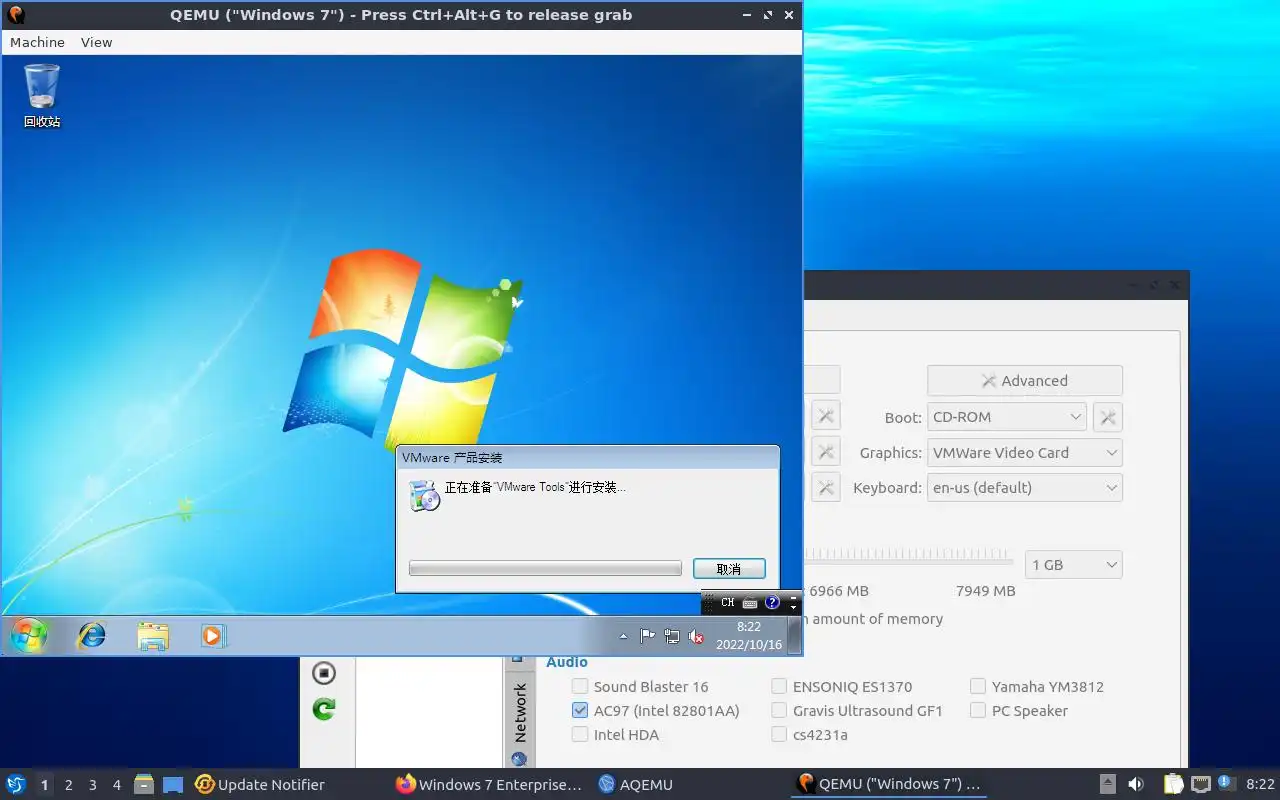Enable Yamaha YM3812 audio card
This screenshot has height=800, width=1280.
coord(1037,687)
